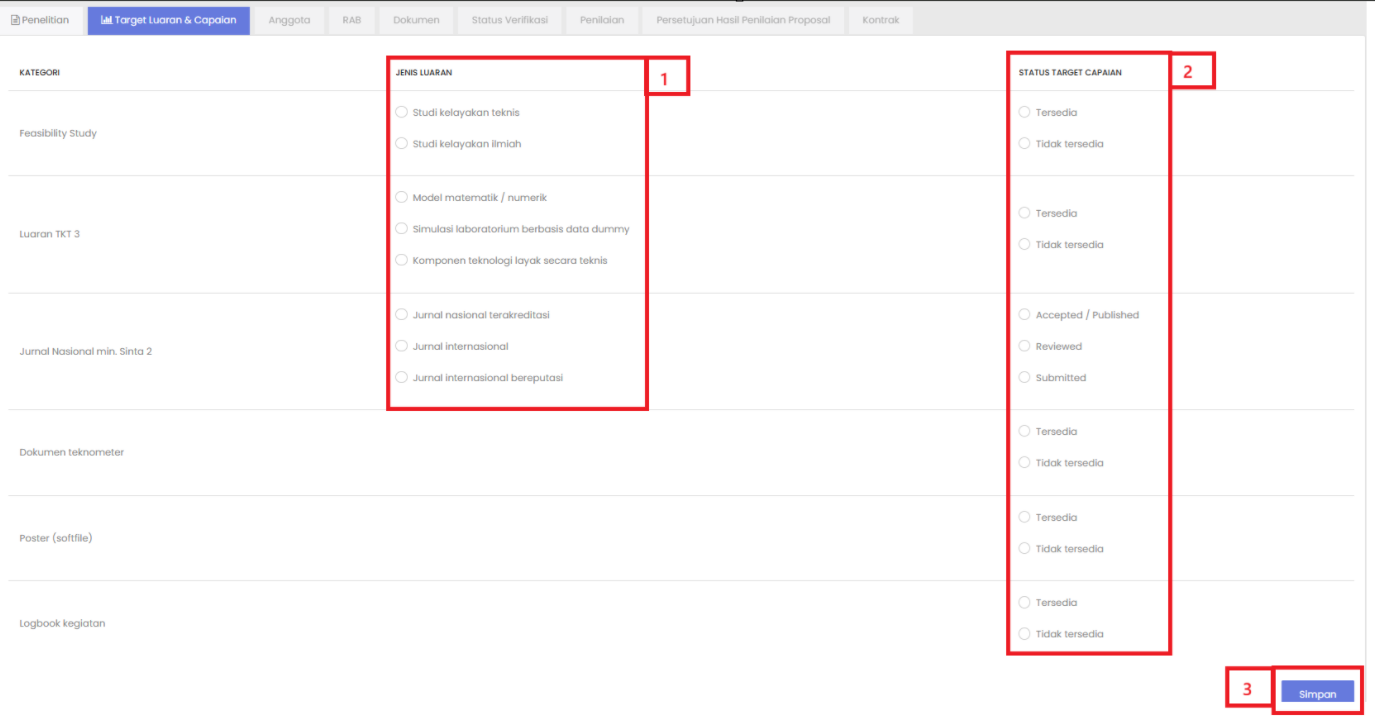
Task: Open the Kontrak tab
Action: point(880,20)
